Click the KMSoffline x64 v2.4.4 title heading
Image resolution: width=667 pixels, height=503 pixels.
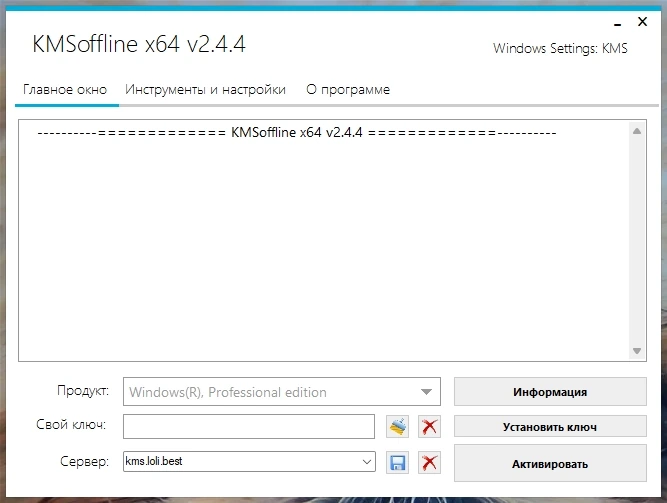(x=139, y=44)
